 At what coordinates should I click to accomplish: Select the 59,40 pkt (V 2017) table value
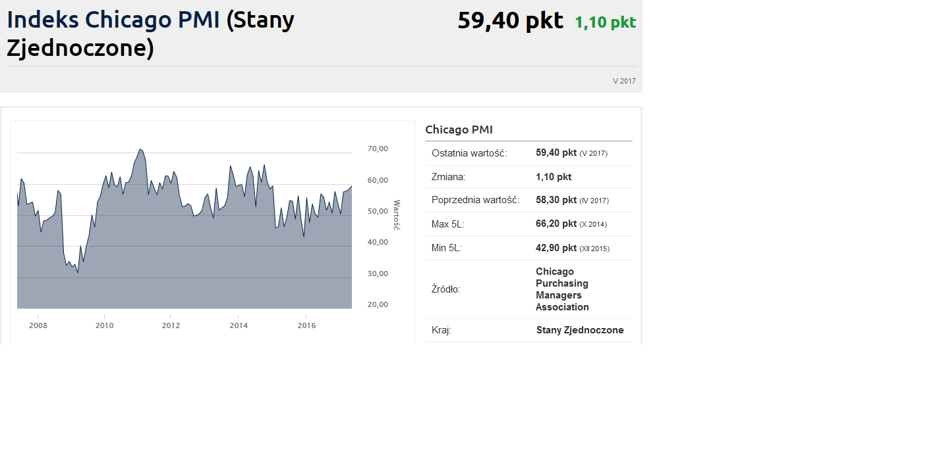[571, 153]
